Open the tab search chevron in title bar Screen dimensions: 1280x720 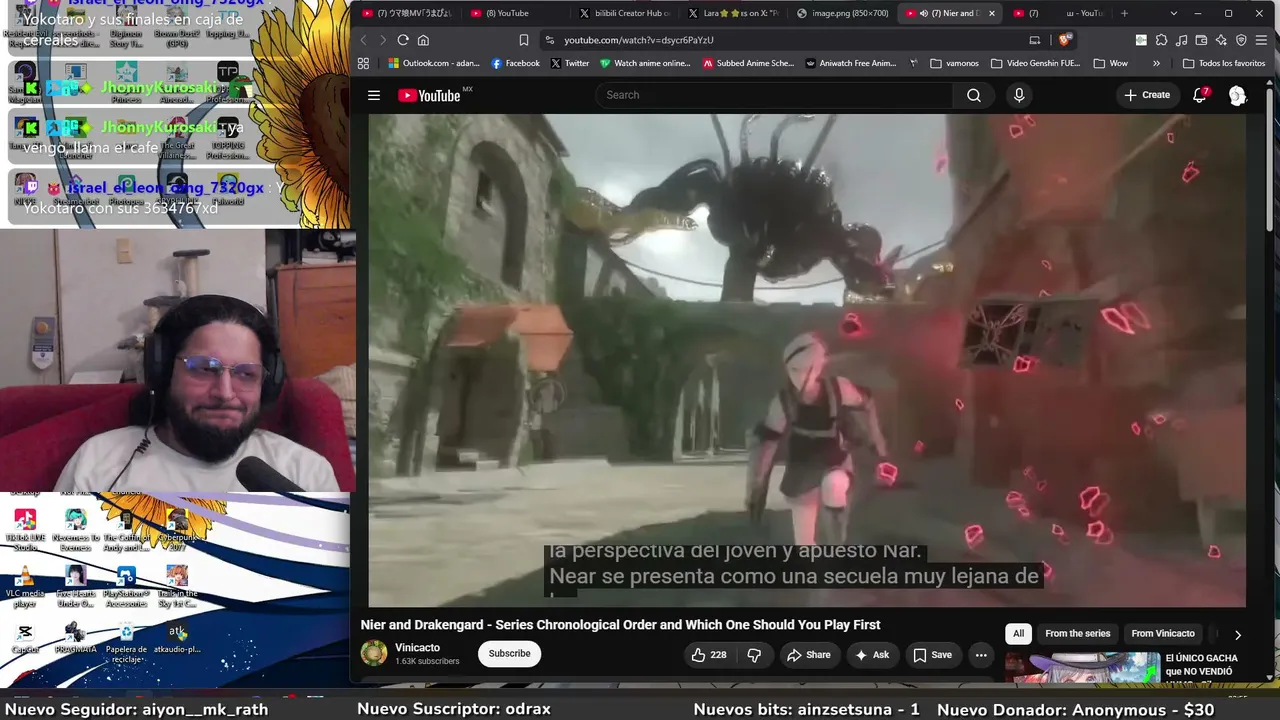tap(1173, 13)
